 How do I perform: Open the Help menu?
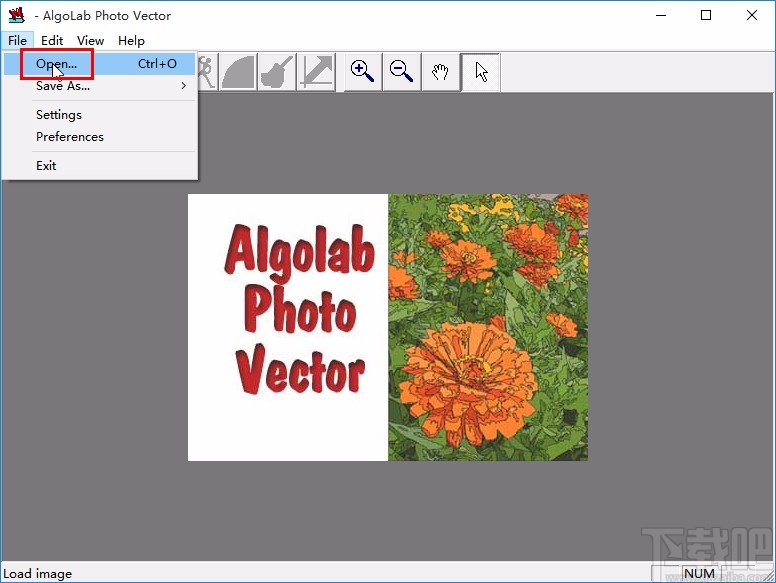click(131, 41)
